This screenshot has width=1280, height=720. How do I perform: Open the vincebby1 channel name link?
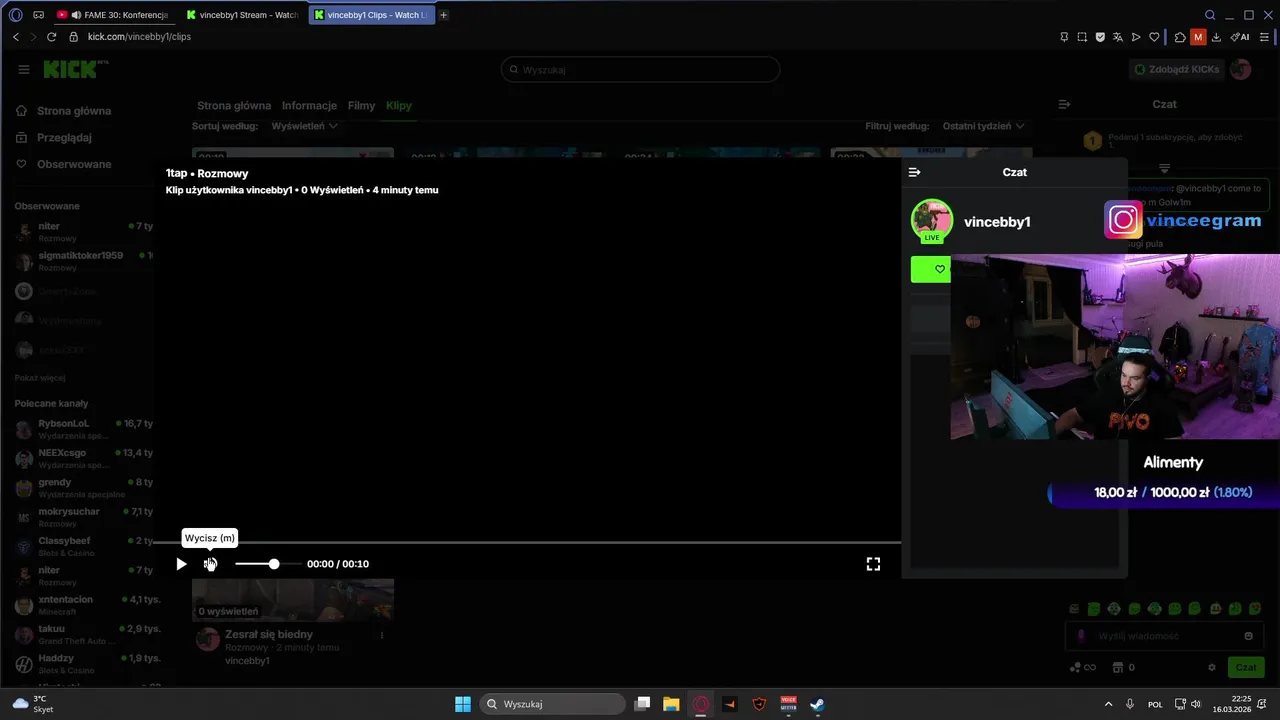997,222
